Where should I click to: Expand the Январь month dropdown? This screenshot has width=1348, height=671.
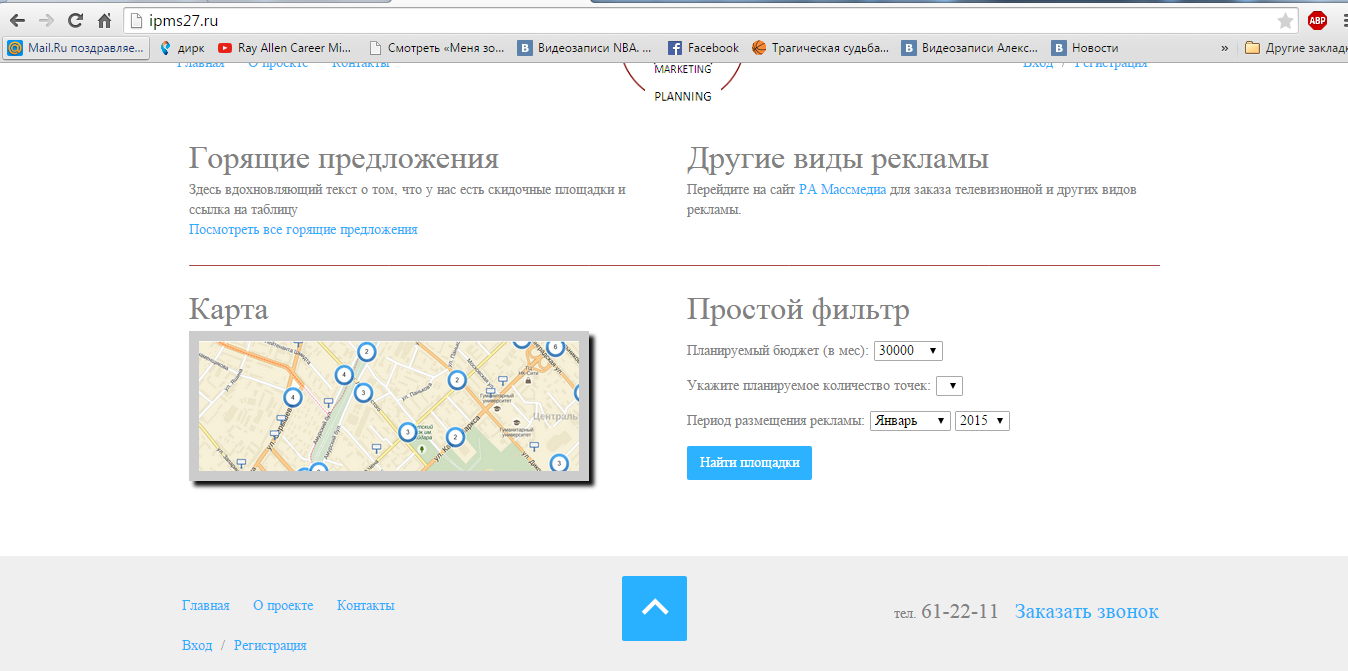coord(910,421)
